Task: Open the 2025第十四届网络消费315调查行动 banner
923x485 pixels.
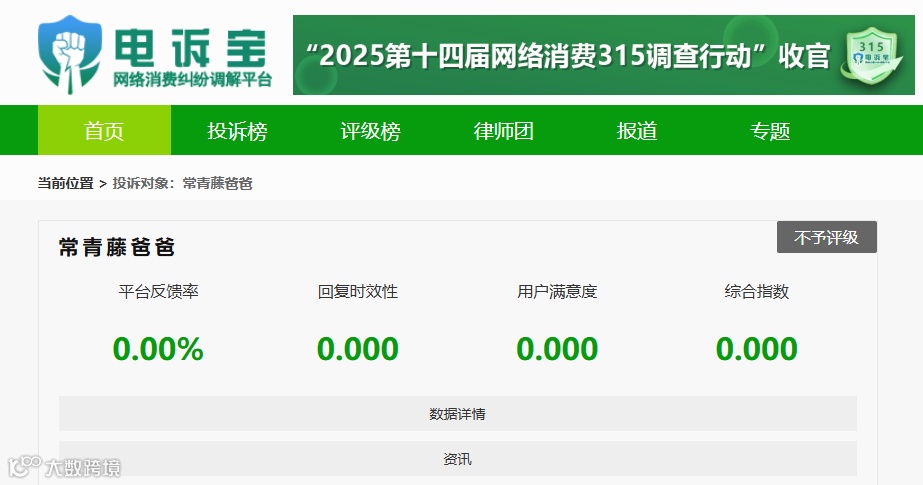Action: click(x=604, y=55)
